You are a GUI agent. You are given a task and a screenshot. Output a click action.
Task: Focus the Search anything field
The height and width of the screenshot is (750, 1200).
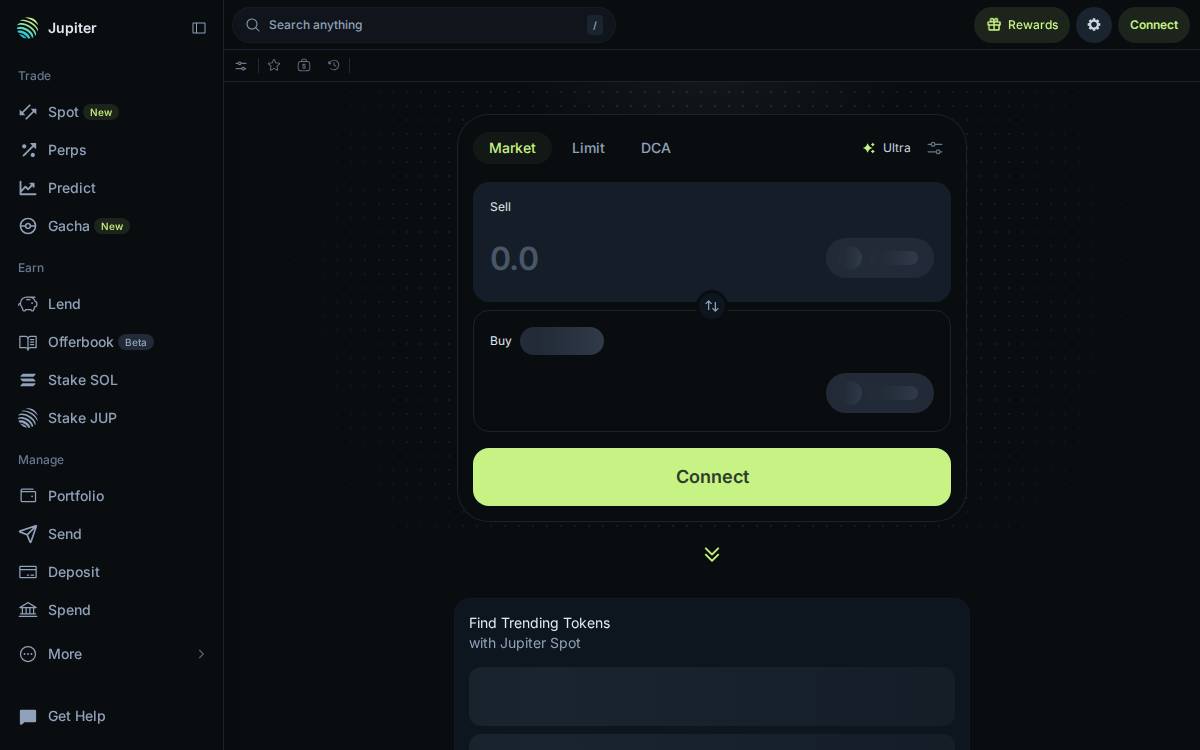pyautogui.click(x=423, y=25)
